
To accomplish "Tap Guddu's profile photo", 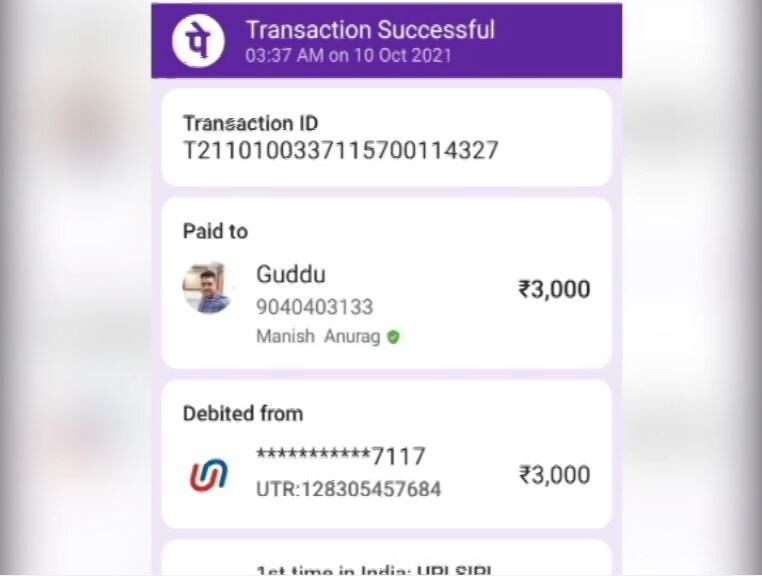I will click(x=207, y=288).
